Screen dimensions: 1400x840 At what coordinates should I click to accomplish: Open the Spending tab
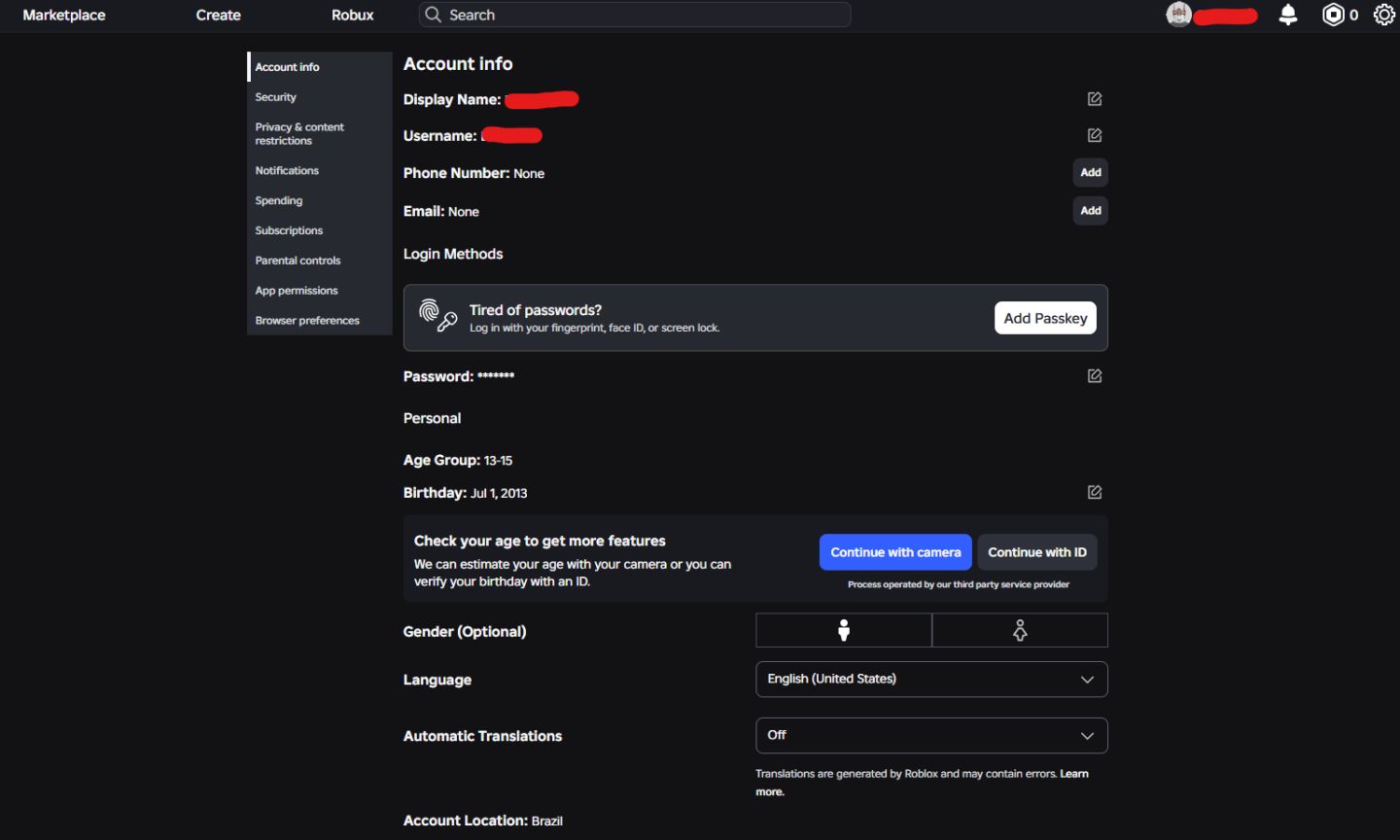tap(320, 200)
